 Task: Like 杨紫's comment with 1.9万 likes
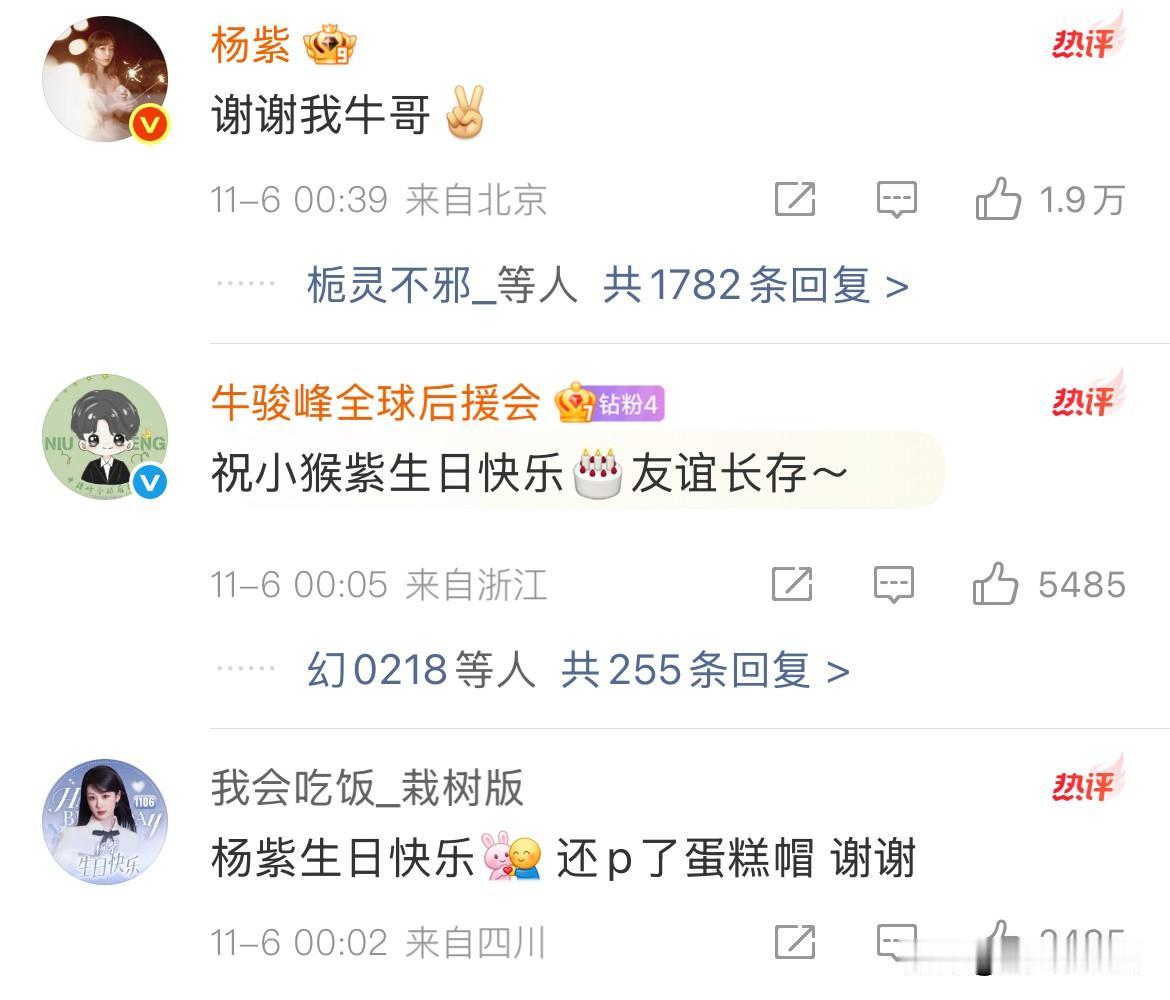click(x=998, y=199)
